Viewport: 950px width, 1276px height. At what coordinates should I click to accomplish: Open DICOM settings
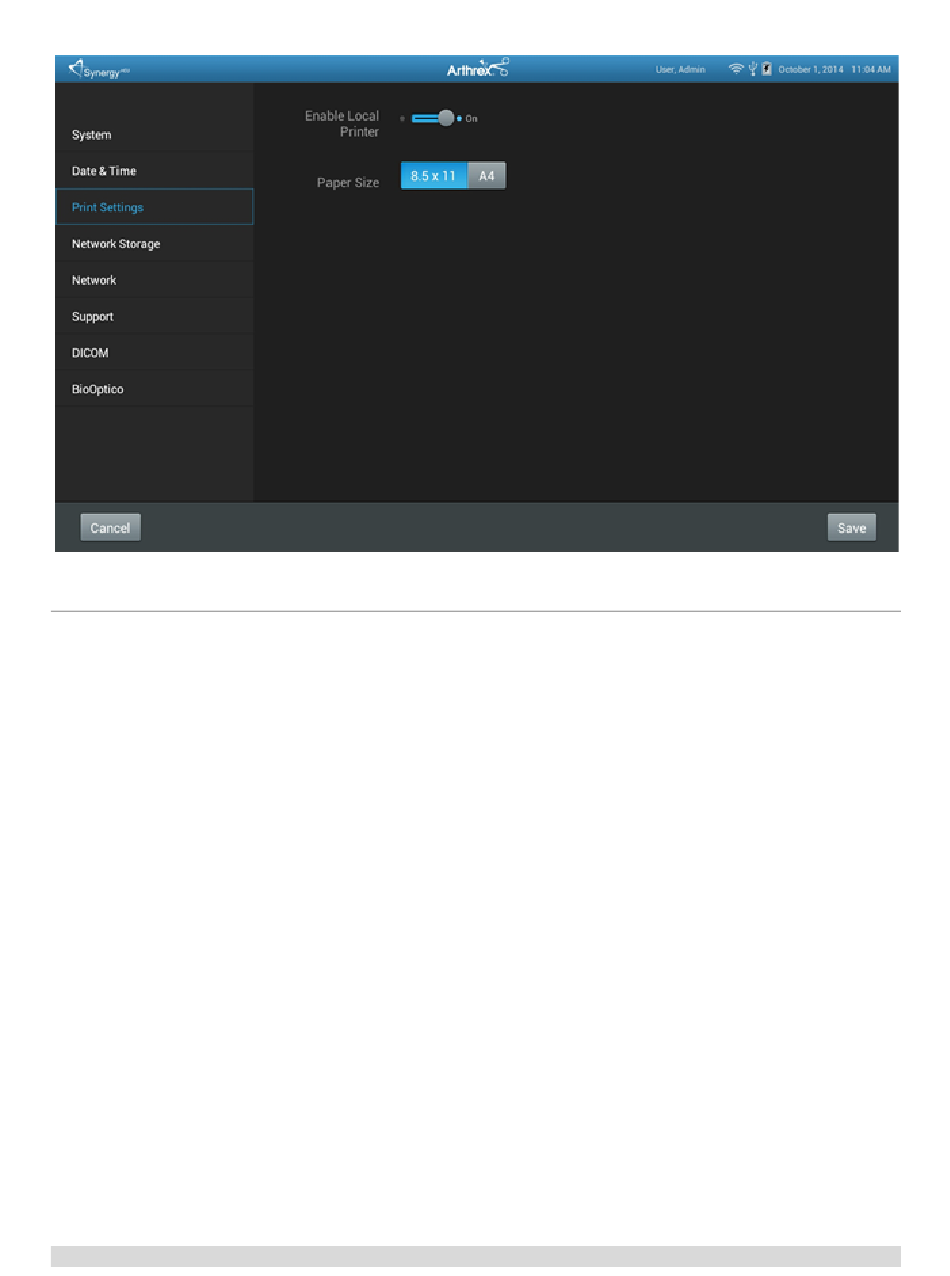coord(154,353)
